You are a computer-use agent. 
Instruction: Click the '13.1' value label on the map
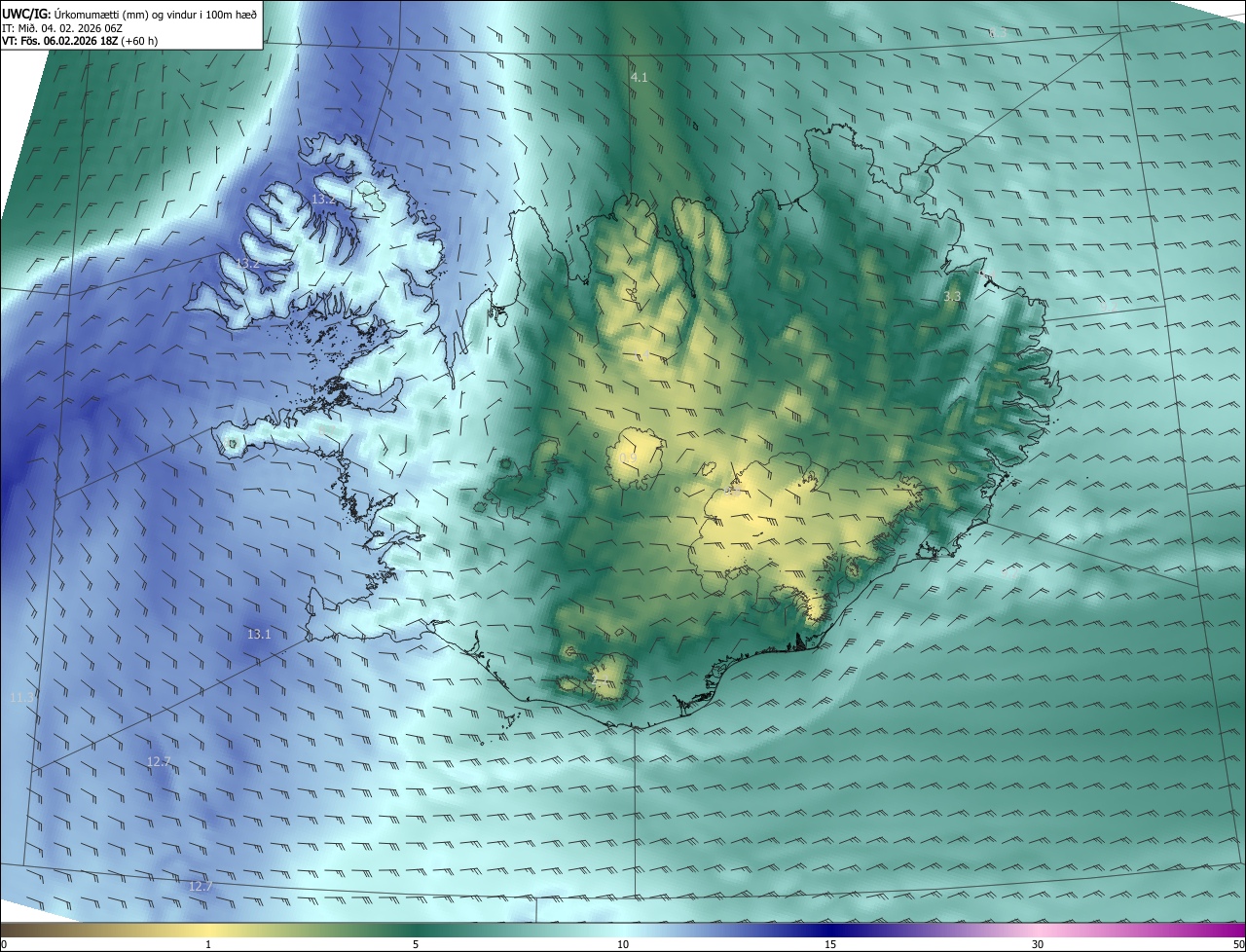click(x=259, y=634)
